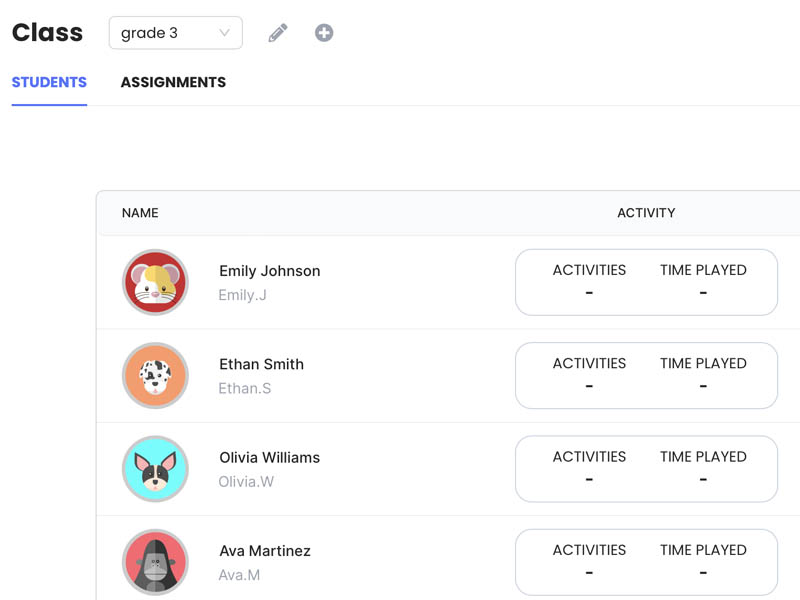The image size is (800, 600).
Task: Open Ethan Smith's student name
Action: coord(262,364)
